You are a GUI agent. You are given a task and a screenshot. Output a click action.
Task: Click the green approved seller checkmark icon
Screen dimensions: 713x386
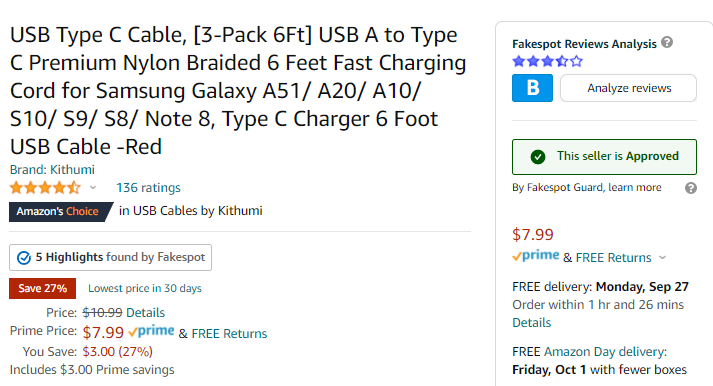[538, 157]
